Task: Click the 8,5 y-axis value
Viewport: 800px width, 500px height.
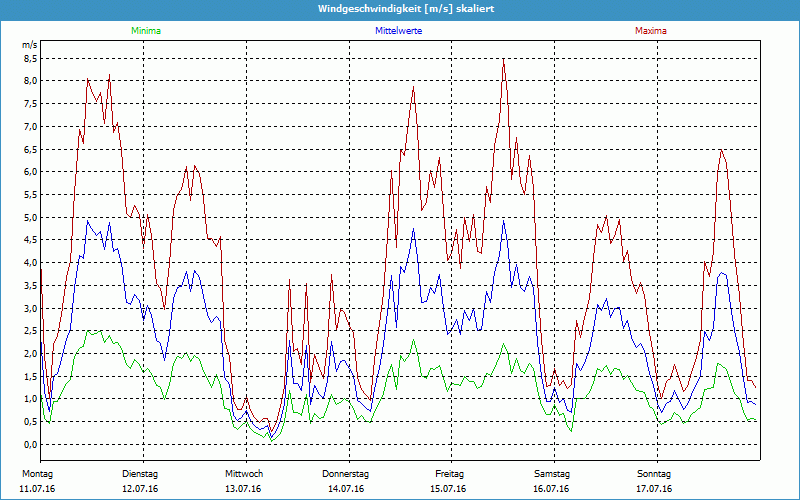Action: [x=31, y=59]
